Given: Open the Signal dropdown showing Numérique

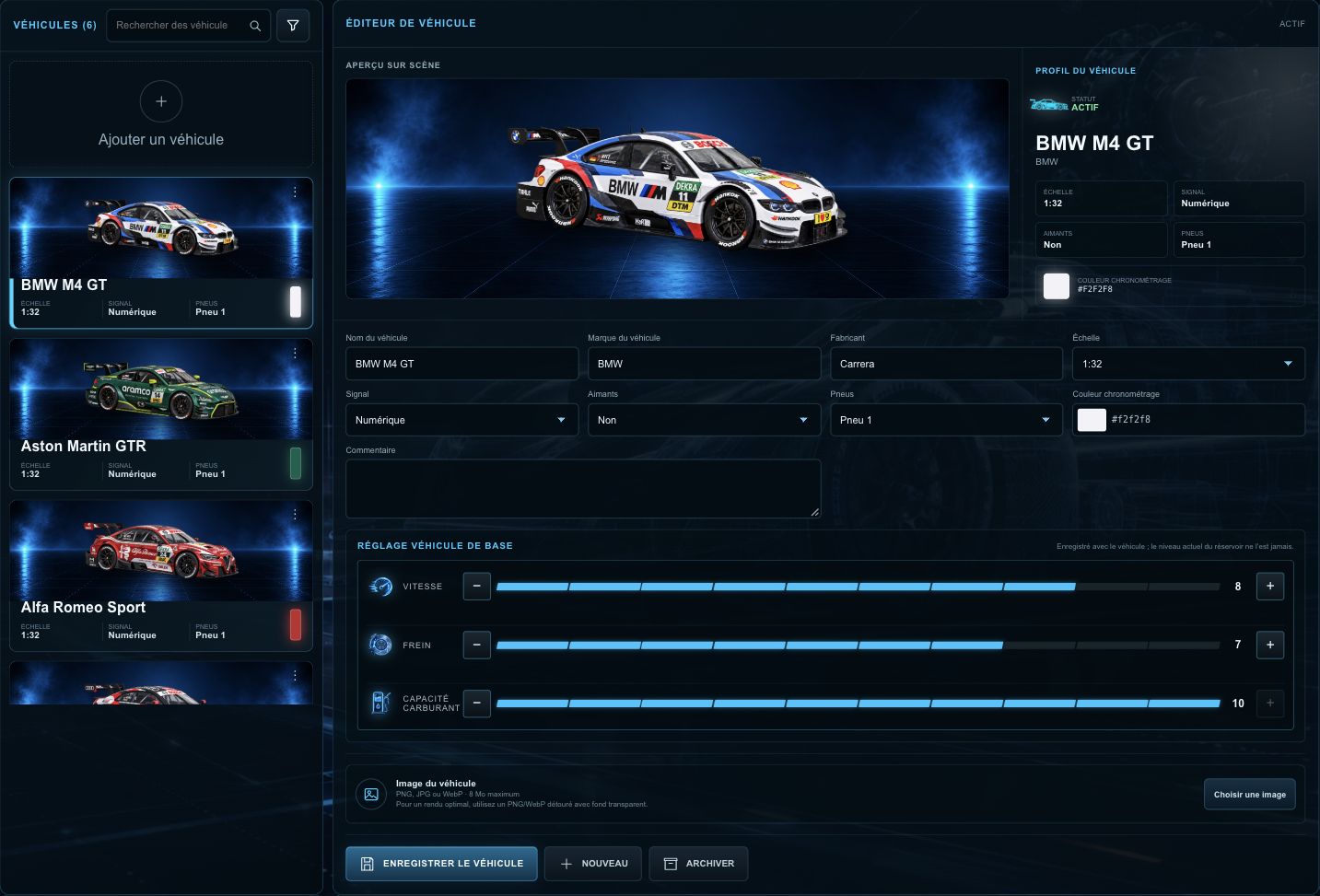Looking at the screenshot, I should (x=461, y=420).
